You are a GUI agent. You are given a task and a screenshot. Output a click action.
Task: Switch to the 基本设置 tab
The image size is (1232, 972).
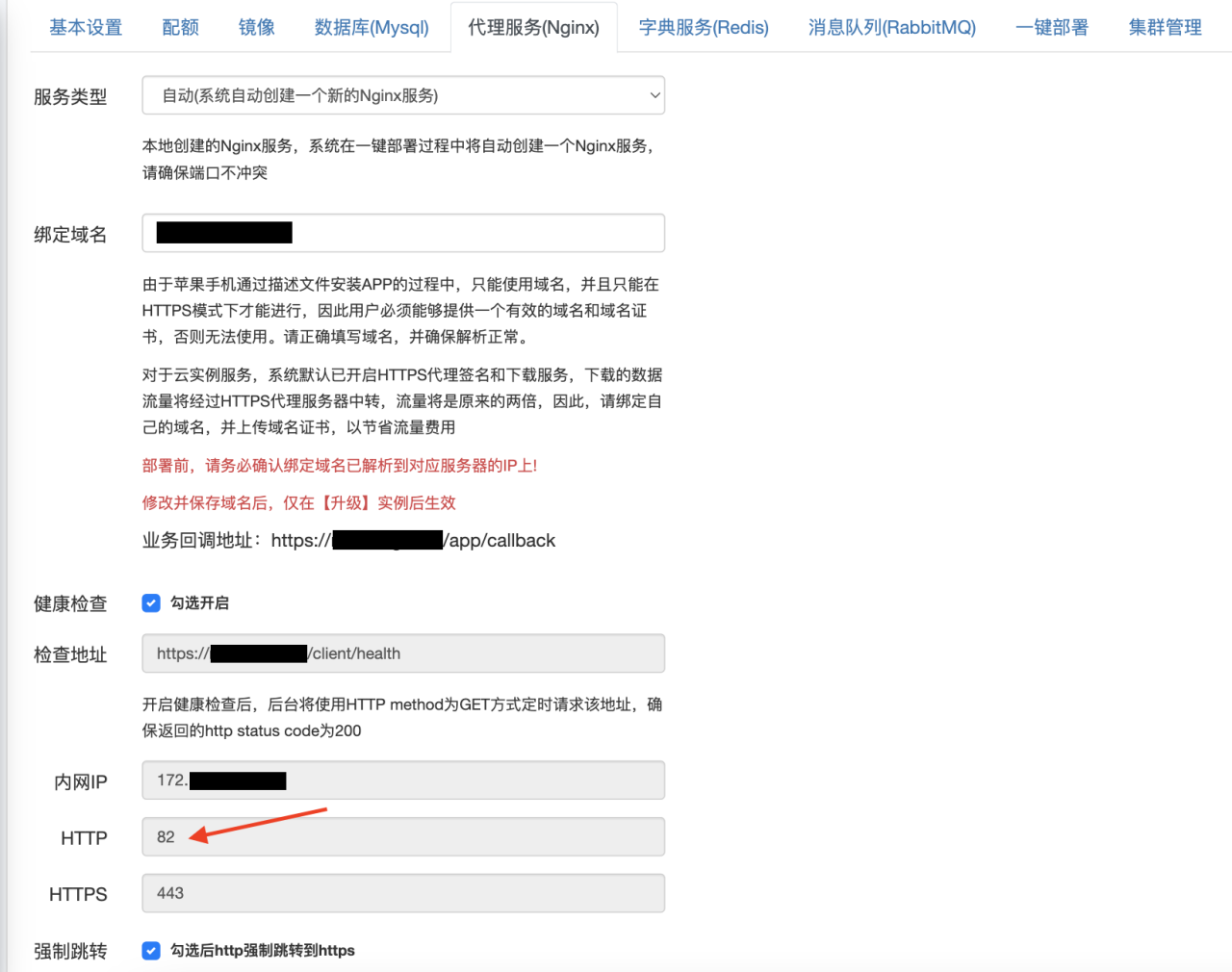coord(86,26)
